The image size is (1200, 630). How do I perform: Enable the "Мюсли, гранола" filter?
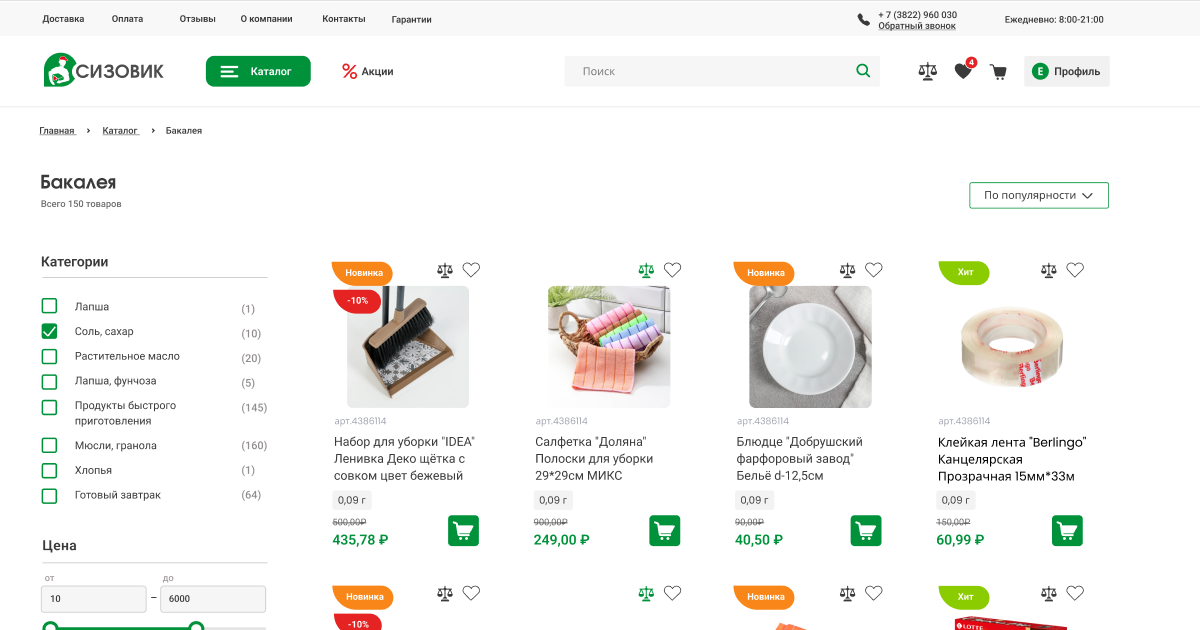[x=49, y=445]
